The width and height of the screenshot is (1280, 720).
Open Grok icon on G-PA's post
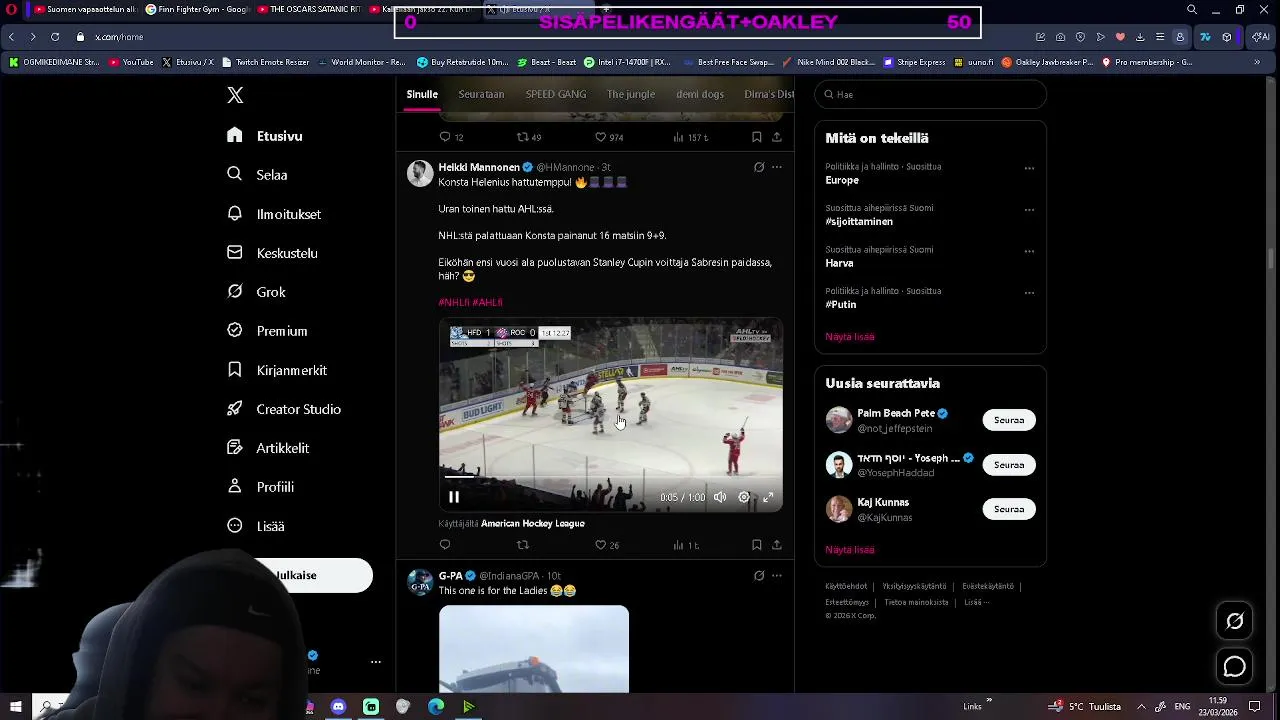[759, 575]
